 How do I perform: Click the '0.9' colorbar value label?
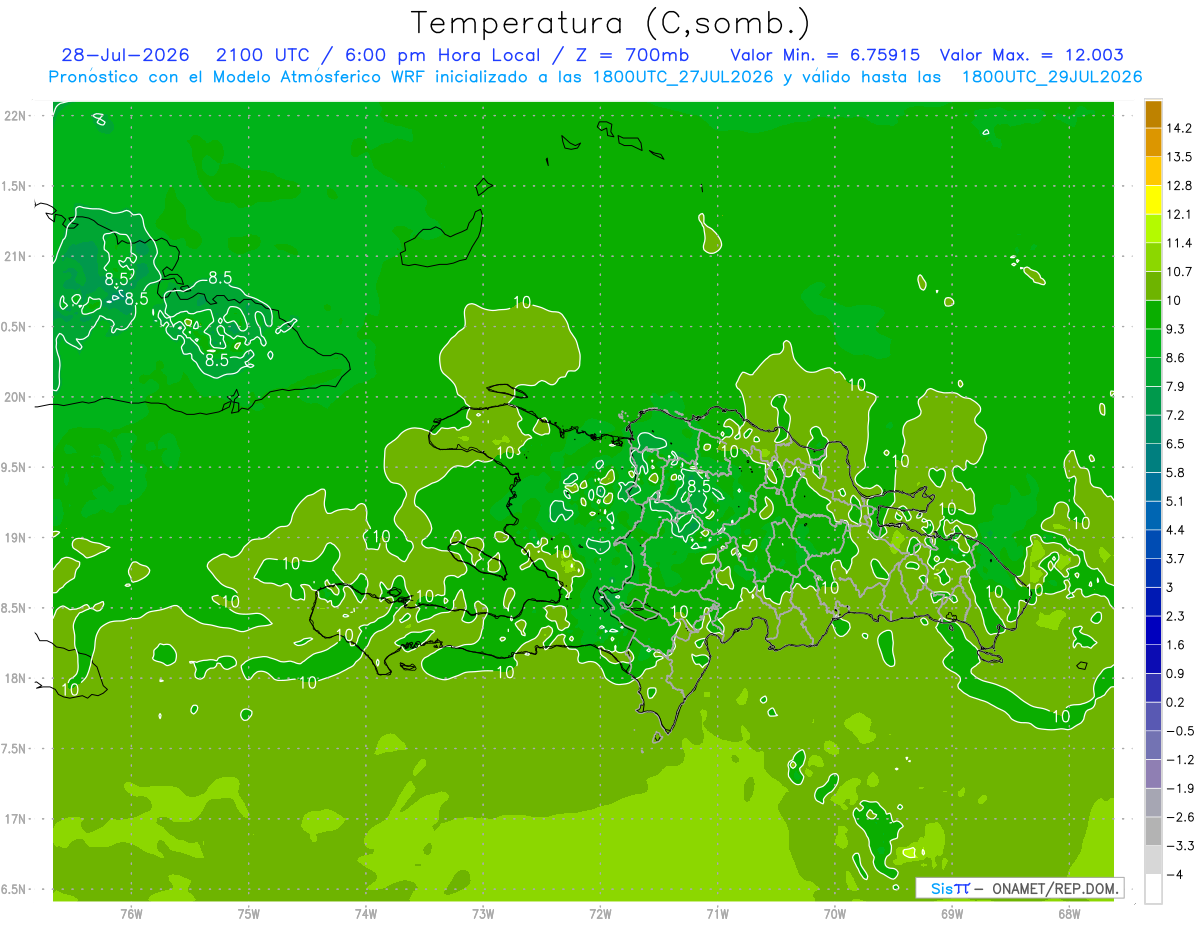[1176, 674]
